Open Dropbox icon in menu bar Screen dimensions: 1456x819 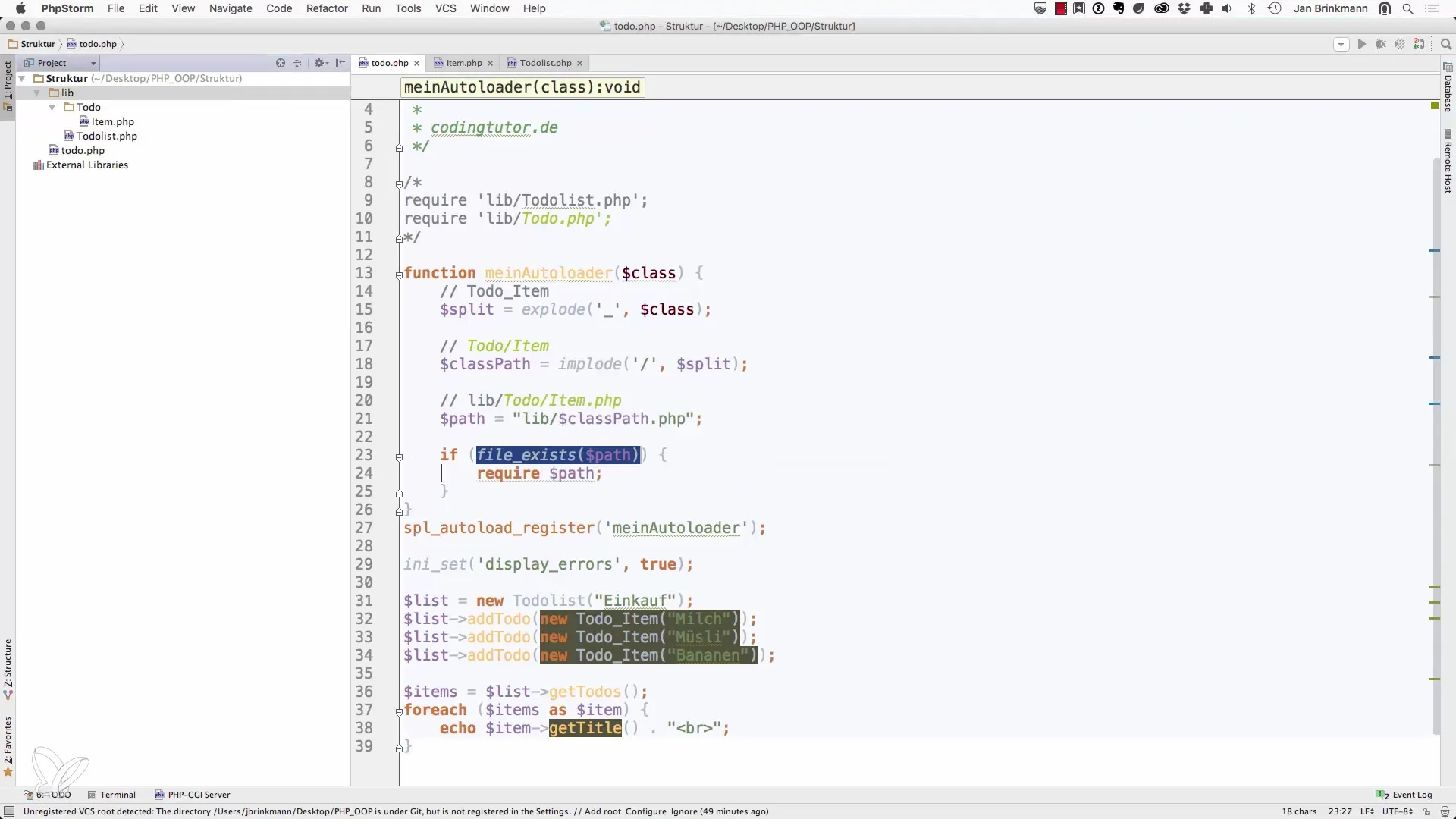(1185, 8)
